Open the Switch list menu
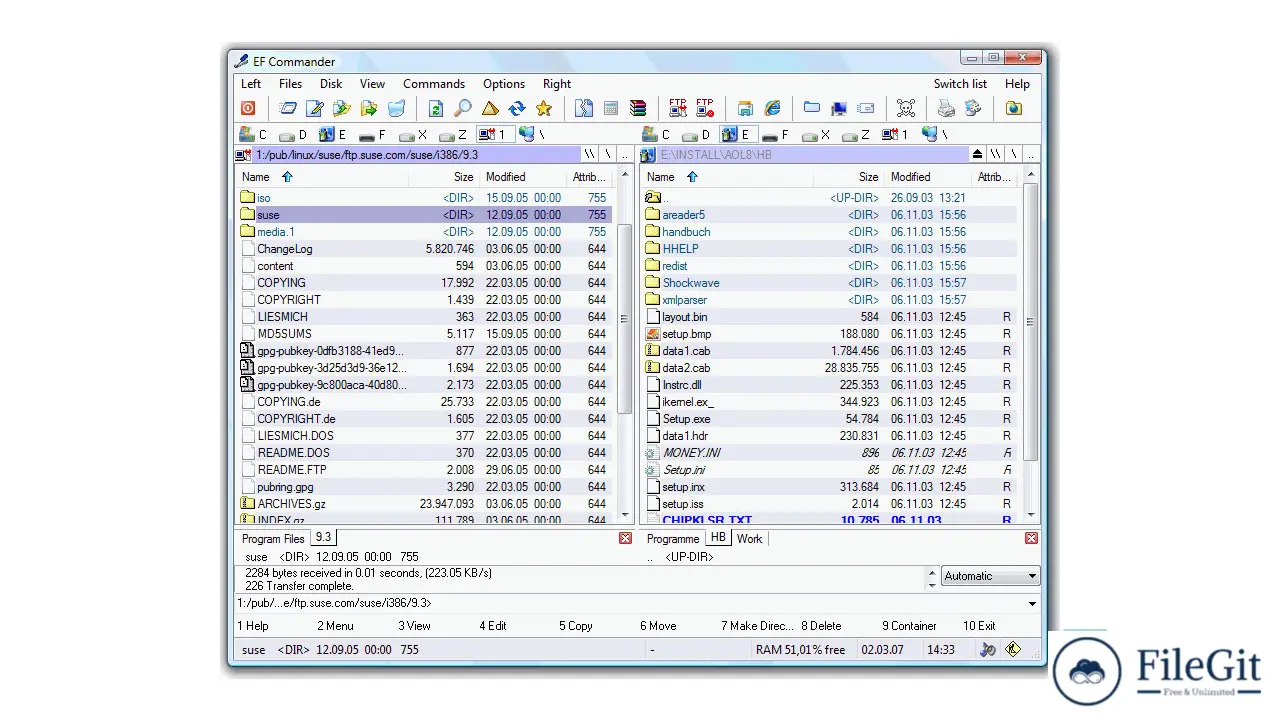 pyautogui.click(x=960, y=84)
